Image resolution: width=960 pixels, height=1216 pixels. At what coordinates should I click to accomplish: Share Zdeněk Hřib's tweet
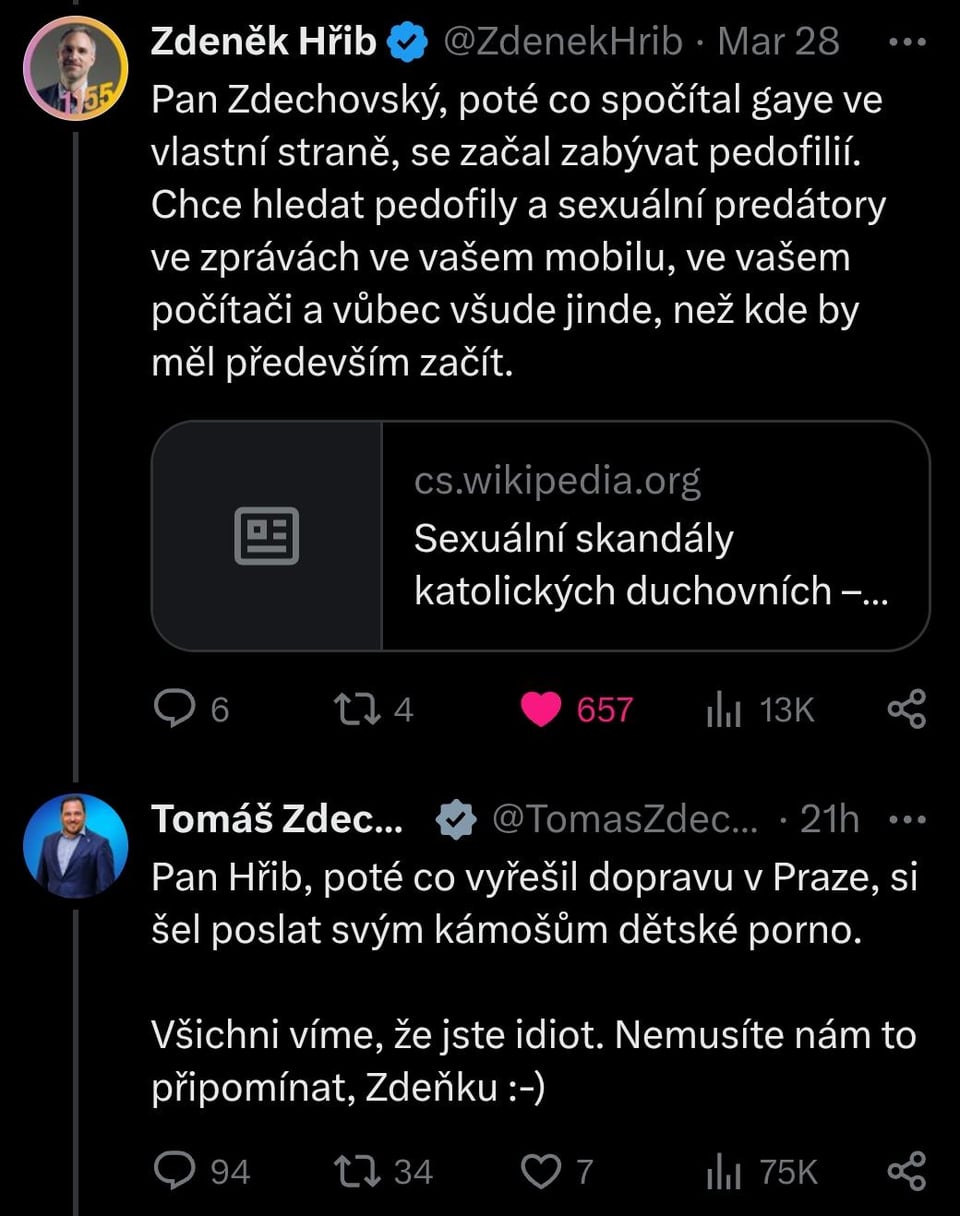tap(906, 709)
